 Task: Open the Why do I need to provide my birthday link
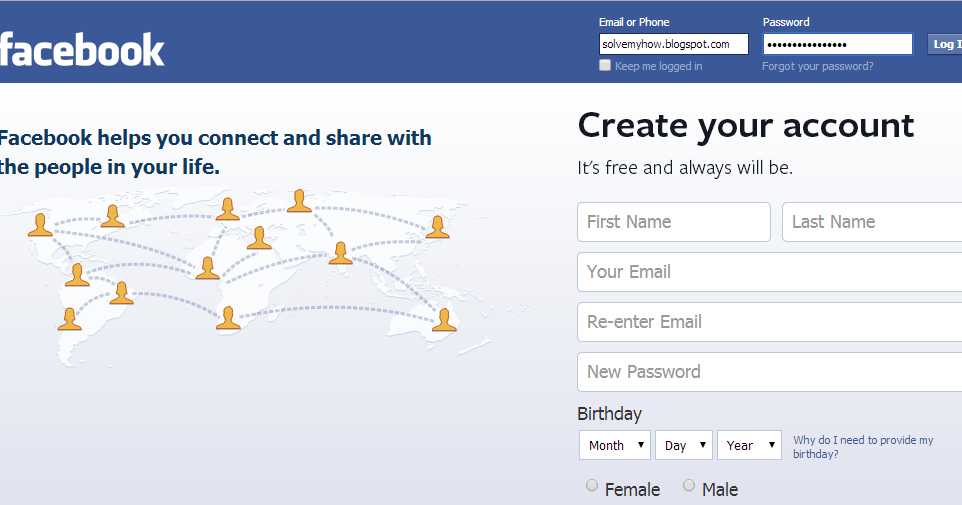point(863,447)
